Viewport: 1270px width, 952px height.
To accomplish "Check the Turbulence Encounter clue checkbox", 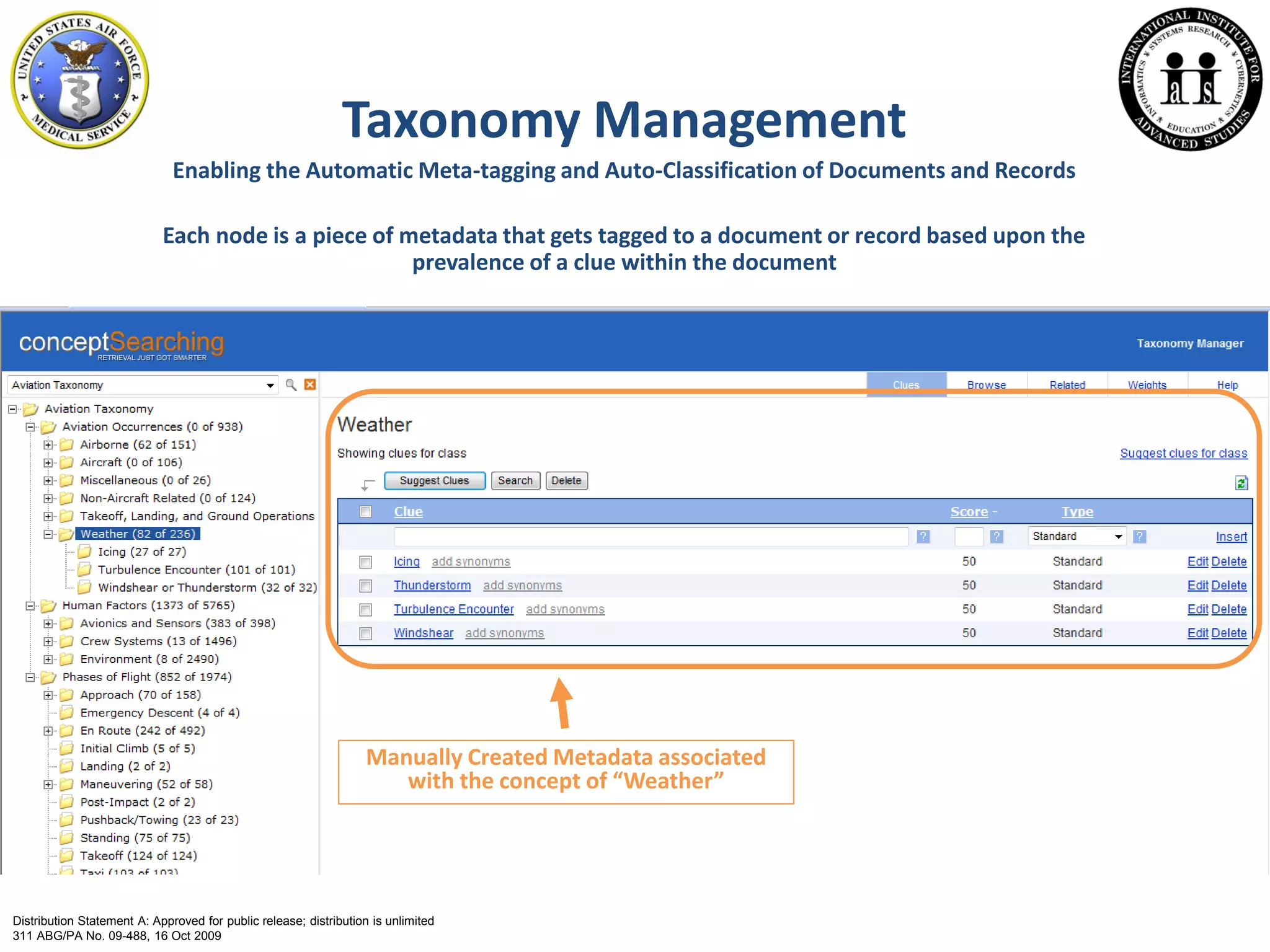I will 366,610.
